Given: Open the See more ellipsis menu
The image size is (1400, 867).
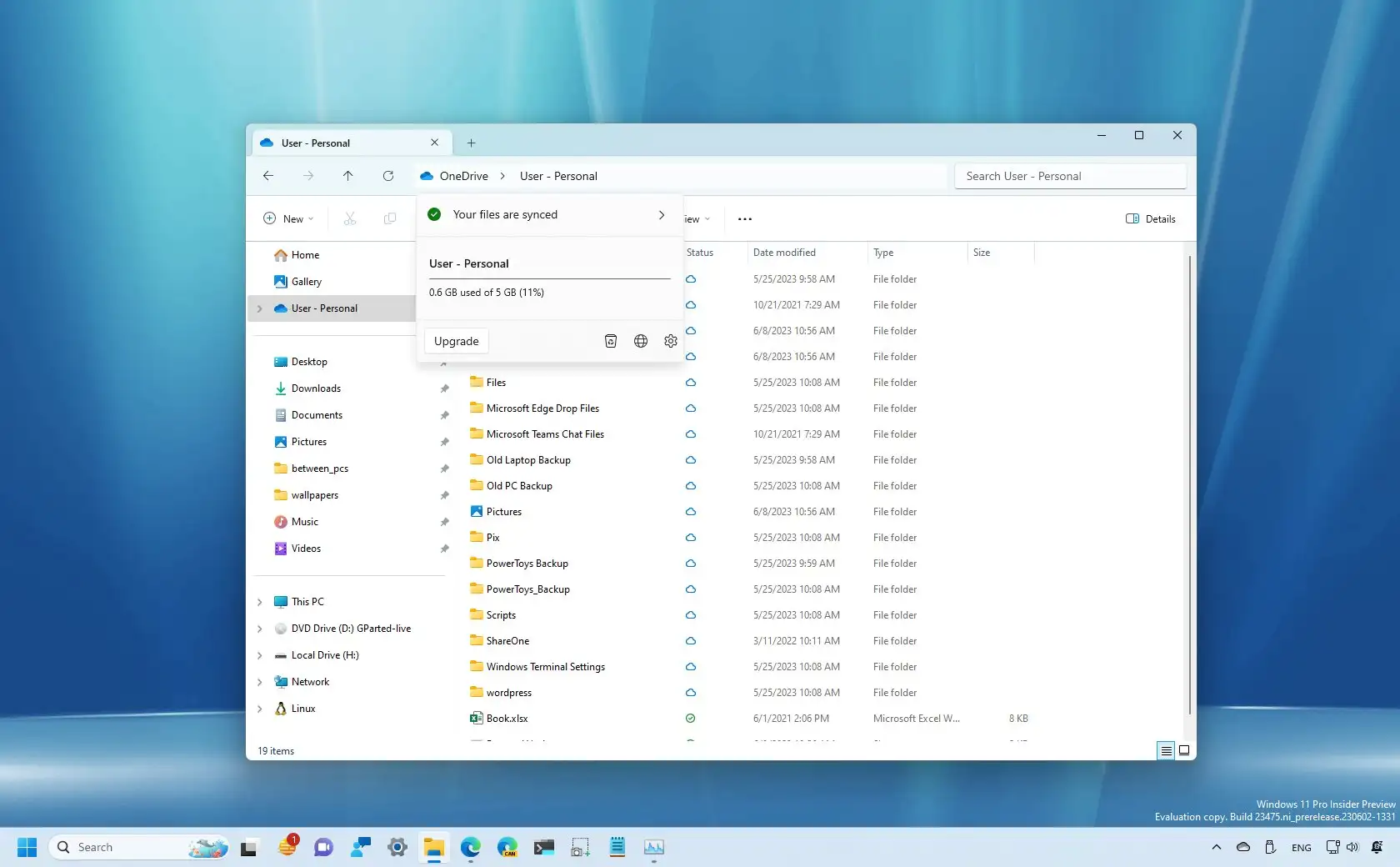Looking at the screenshot, I should click(x=743, y=218).
